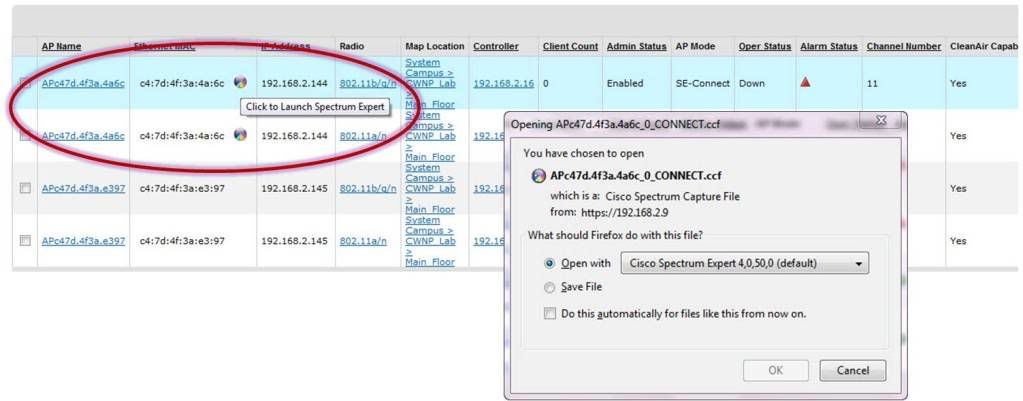Click the red alarm triangle in first row
Screen dimensions: 1023x401
click(805, 83)
